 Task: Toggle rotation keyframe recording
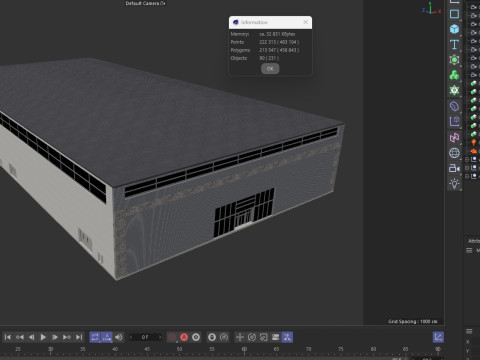coord(252,337)
